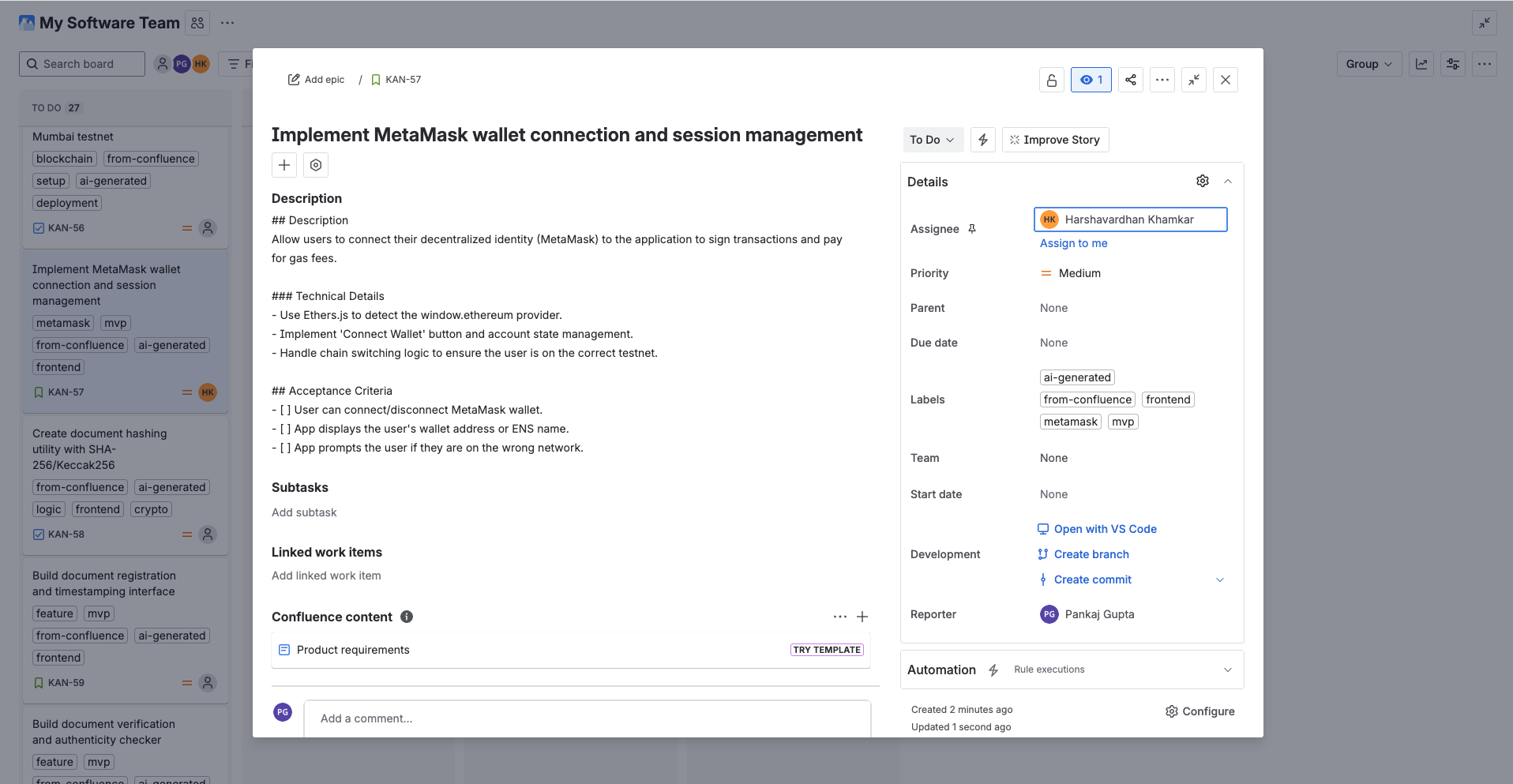This screenshot has width=1513, height=784.
Task: Toggle the watch issue eye button
Action: tap(1091, 80)
